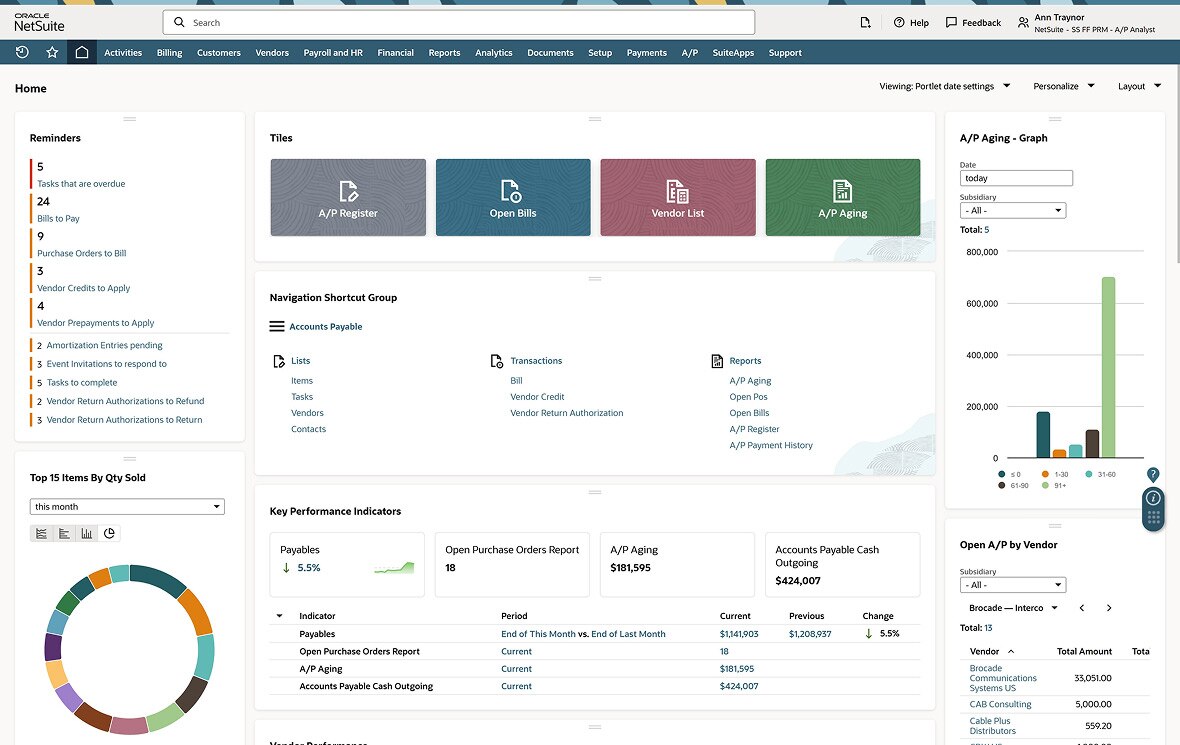Click the hamburger icon beside Accounts Payable

pos(277,327)
